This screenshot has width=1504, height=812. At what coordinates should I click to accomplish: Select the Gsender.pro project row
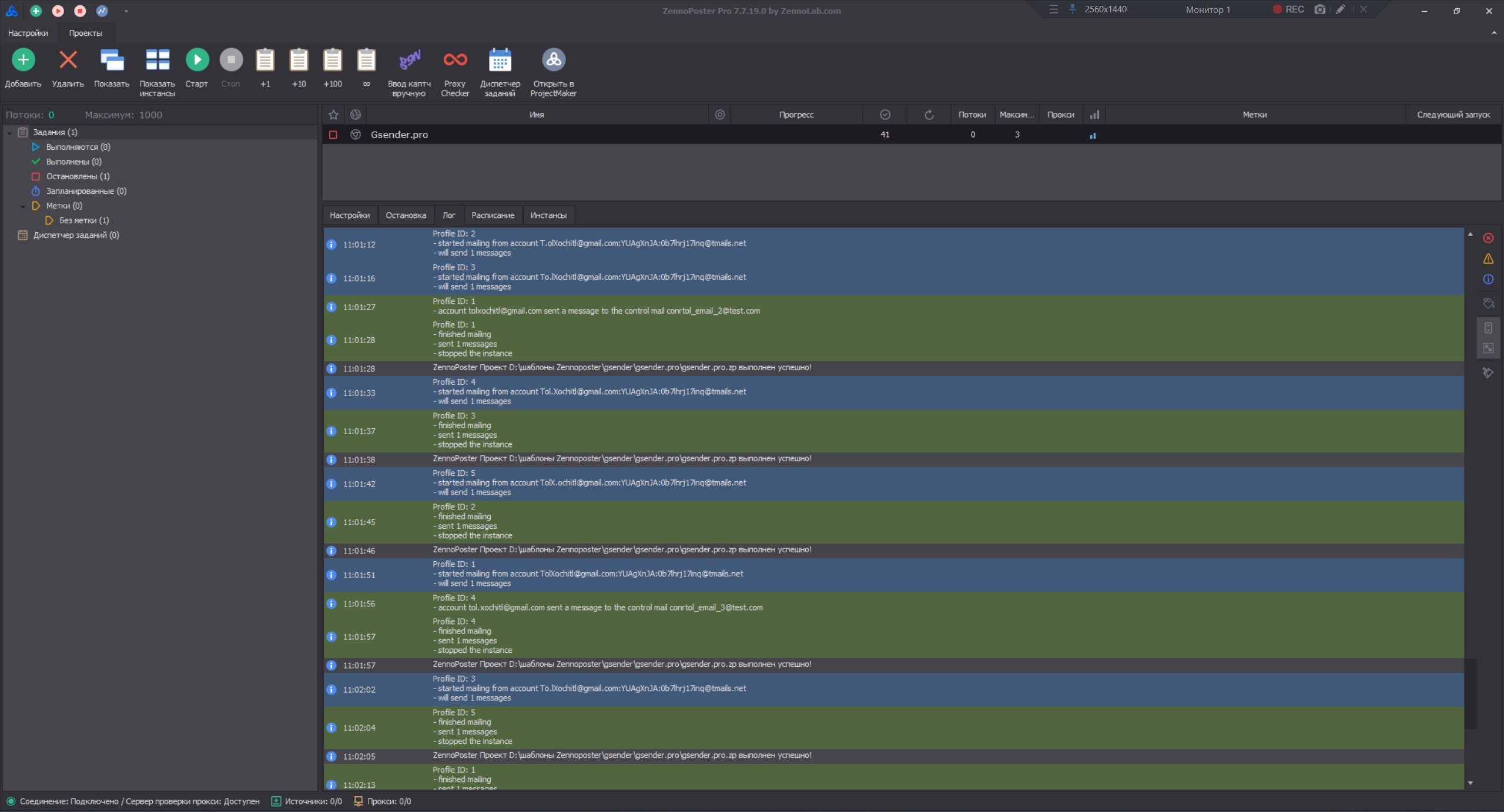[x=912, y=135]
